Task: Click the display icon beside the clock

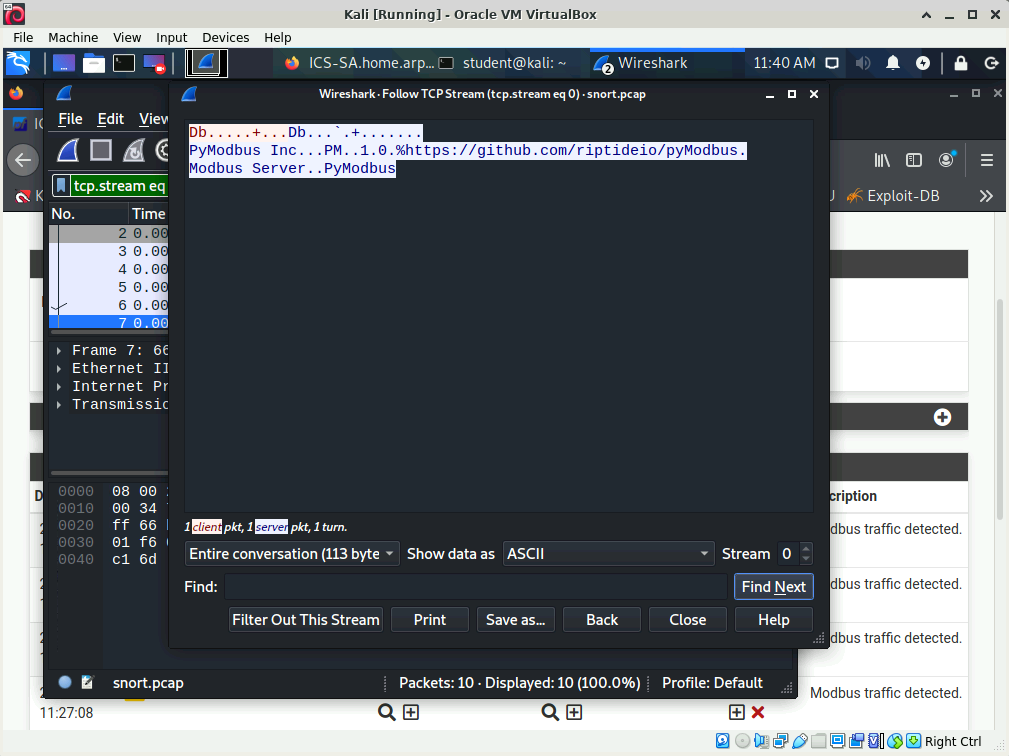Action: pyautogui.click(x=832, y=63)
